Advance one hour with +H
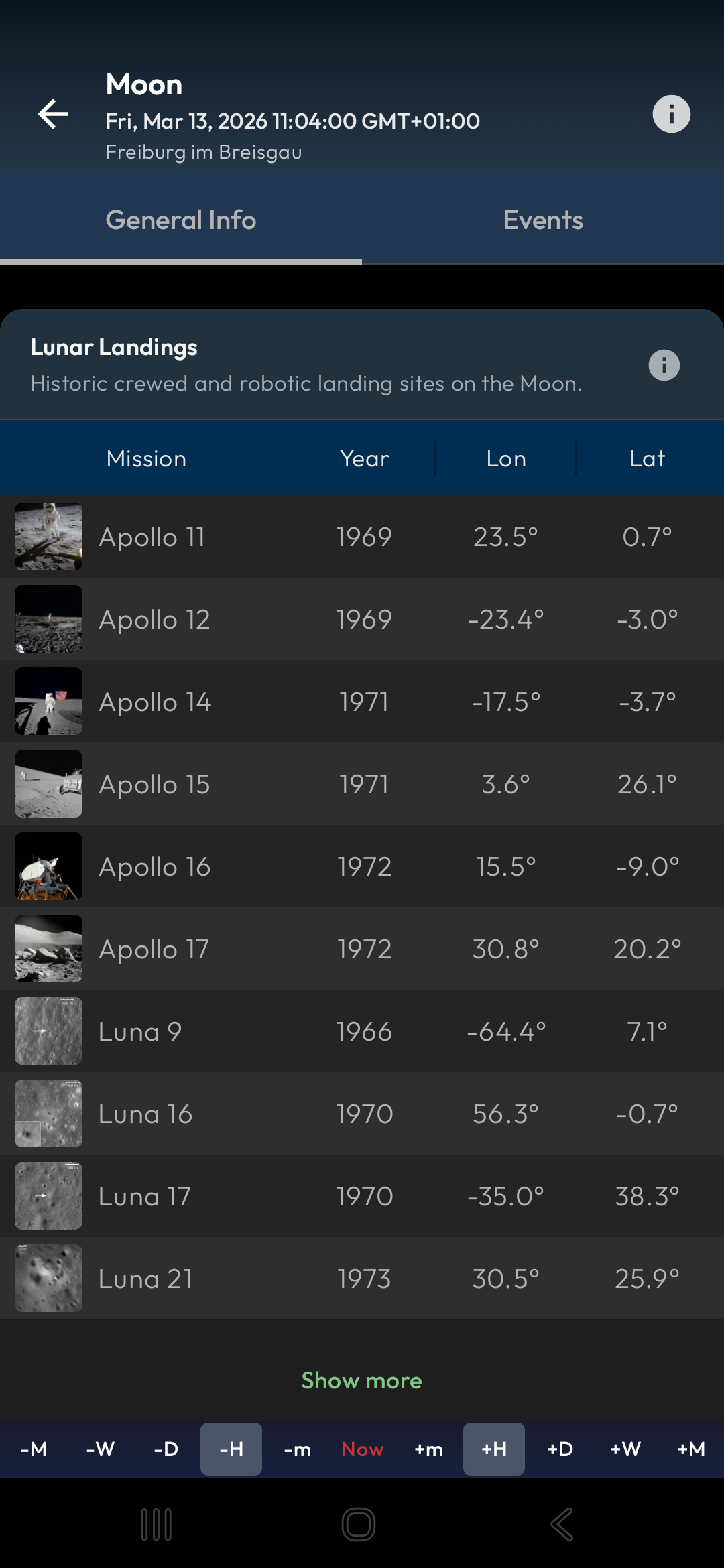Image resolution: width=724 pixels, height=1568 pixels. pos(494,1449)
